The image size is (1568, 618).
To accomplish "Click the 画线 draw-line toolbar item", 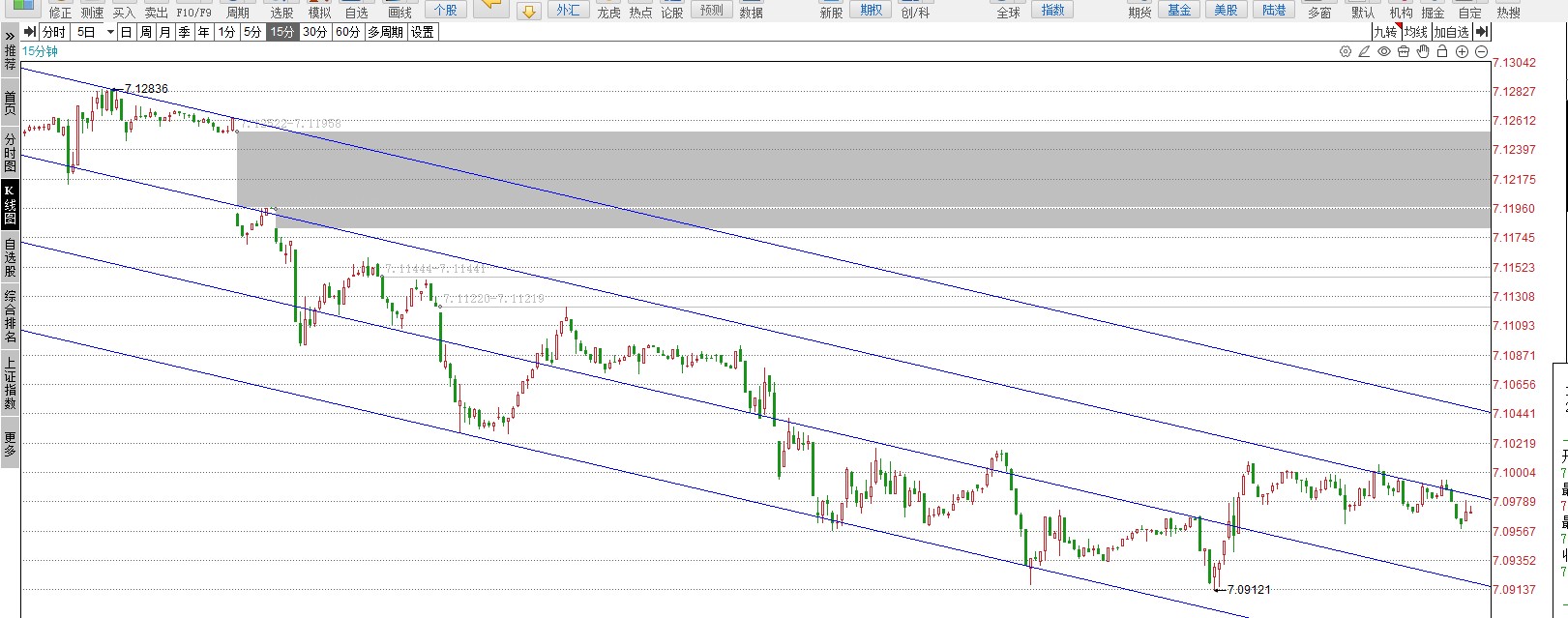I will coord(399,13).
